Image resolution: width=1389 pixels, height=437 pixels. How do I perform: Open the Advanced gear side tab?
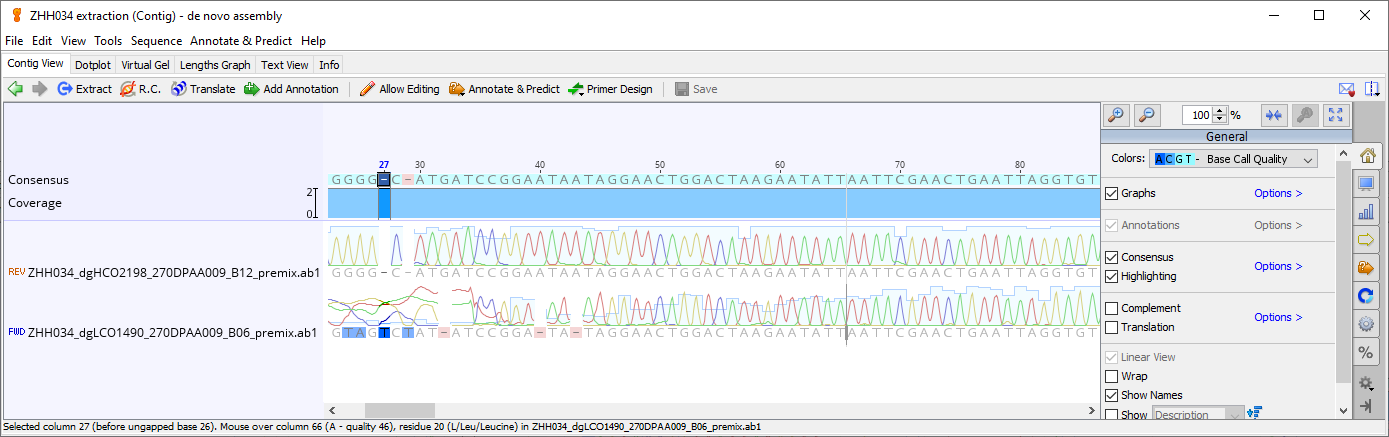pos(1366,324)
